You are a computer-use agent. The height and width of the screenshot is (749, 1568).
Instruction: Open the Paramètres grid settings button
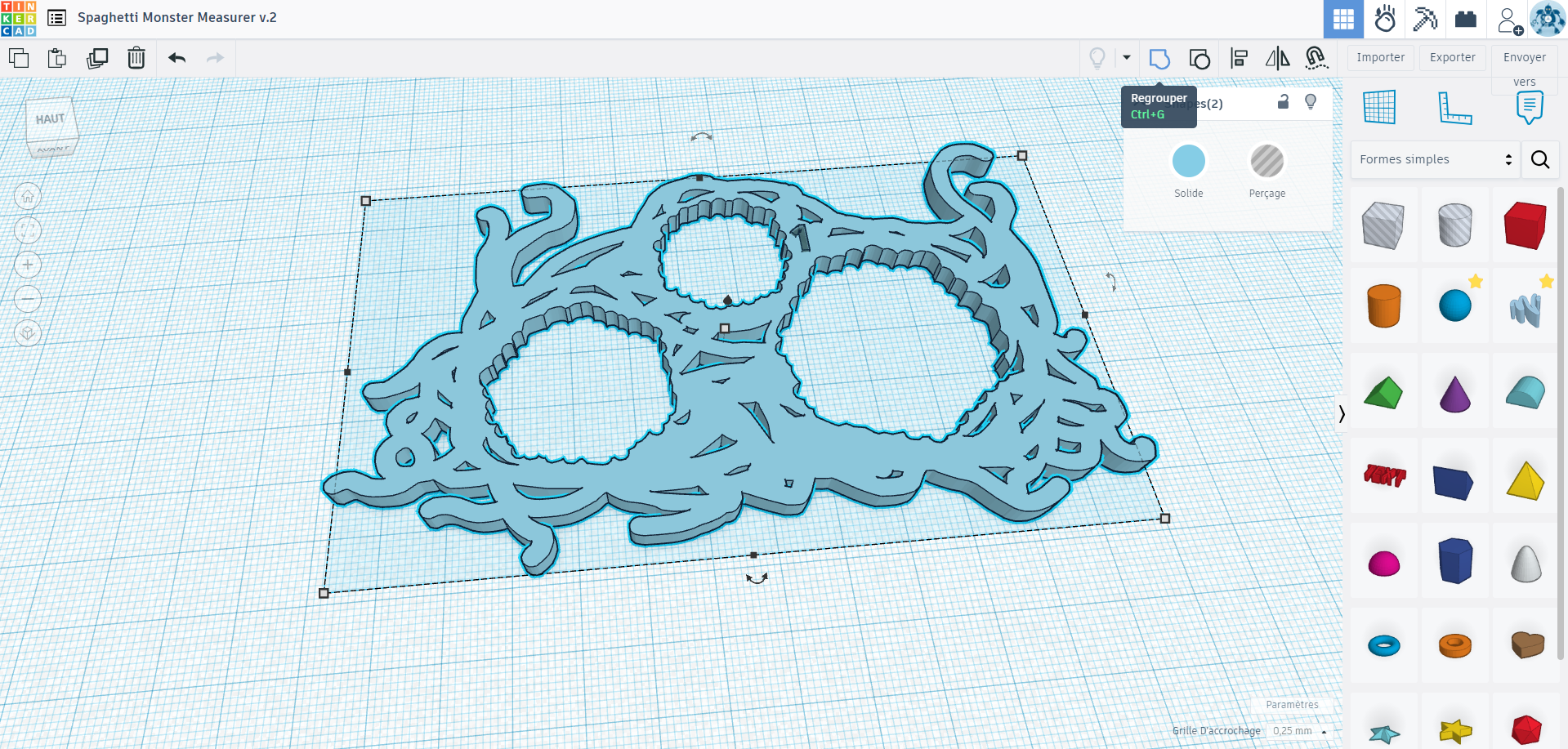click(1292, 705)
